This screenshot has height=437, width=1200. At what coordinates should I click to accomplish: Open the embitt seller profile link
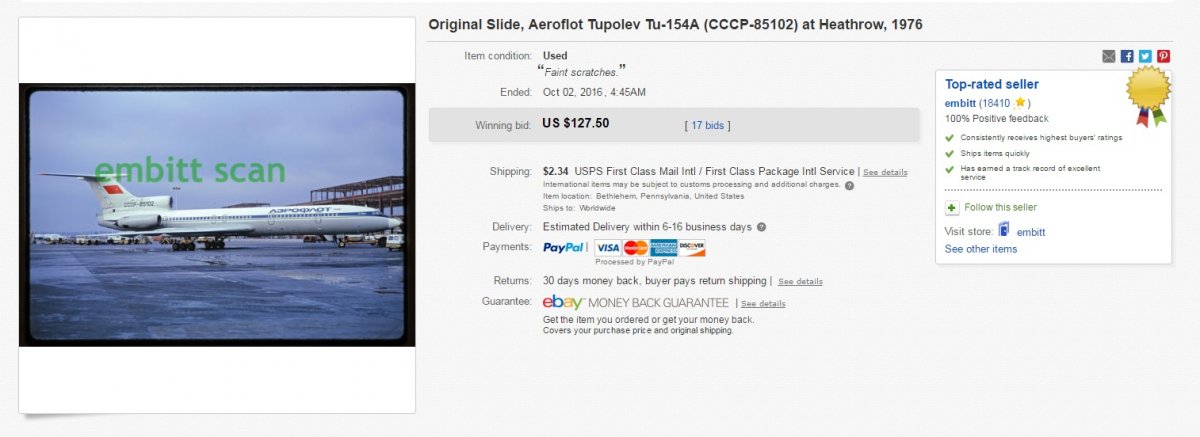(x=960, y=103)
